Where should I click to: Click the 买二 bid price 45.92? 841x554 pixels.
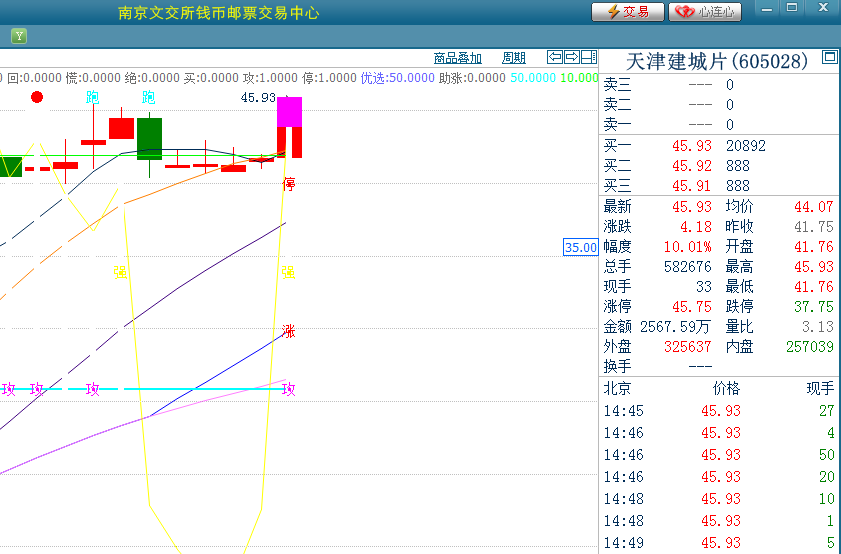point(692,166)
